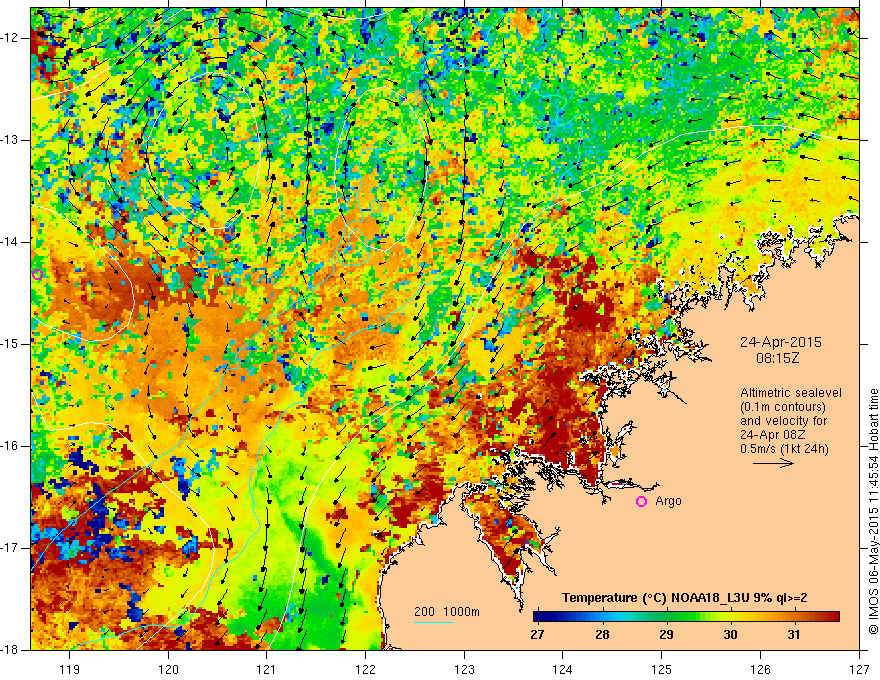Click the magenta Argo float marker on the left edge of the map

tap(37, 274)
